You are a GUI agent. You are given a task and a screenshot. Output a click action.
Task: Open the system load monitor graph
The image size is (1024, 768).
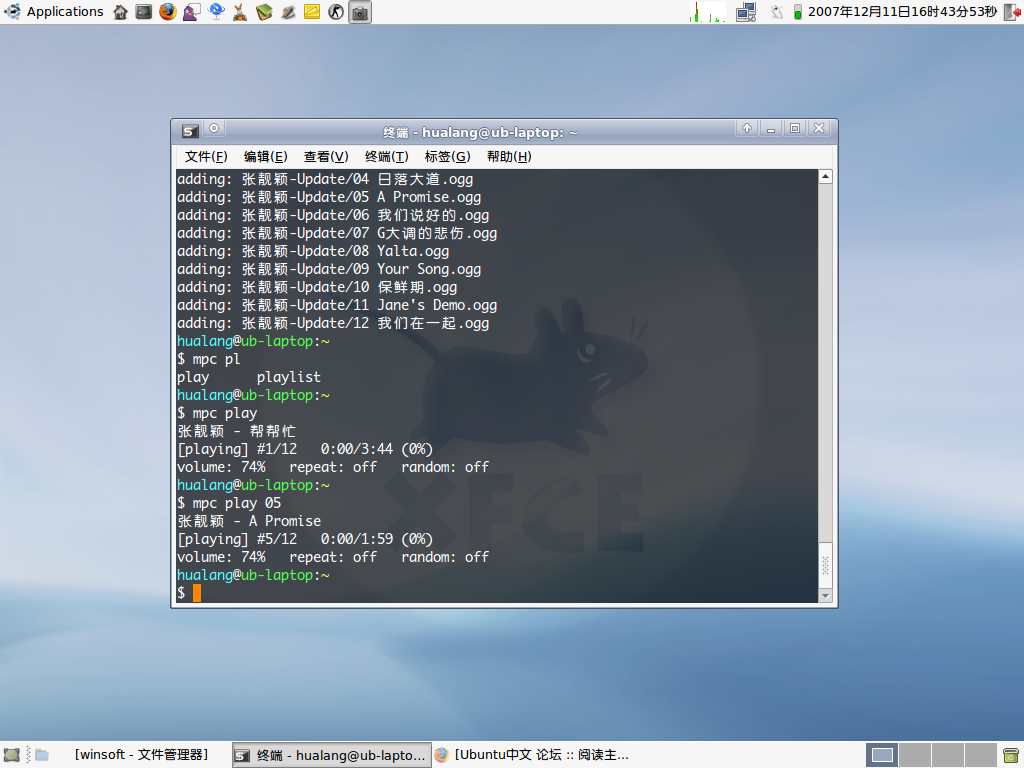[707, 12]
